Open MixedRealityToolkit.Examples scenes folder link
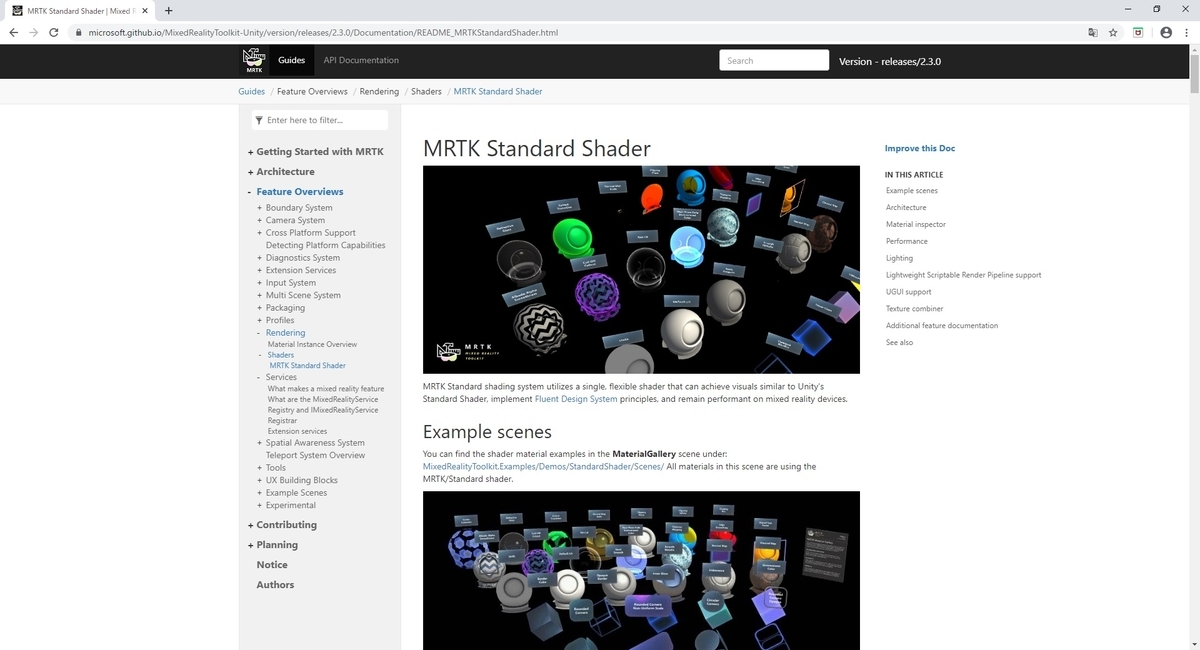Image resolution: width=1200 pixels, height=650 pixels. [x=543, y=467]
